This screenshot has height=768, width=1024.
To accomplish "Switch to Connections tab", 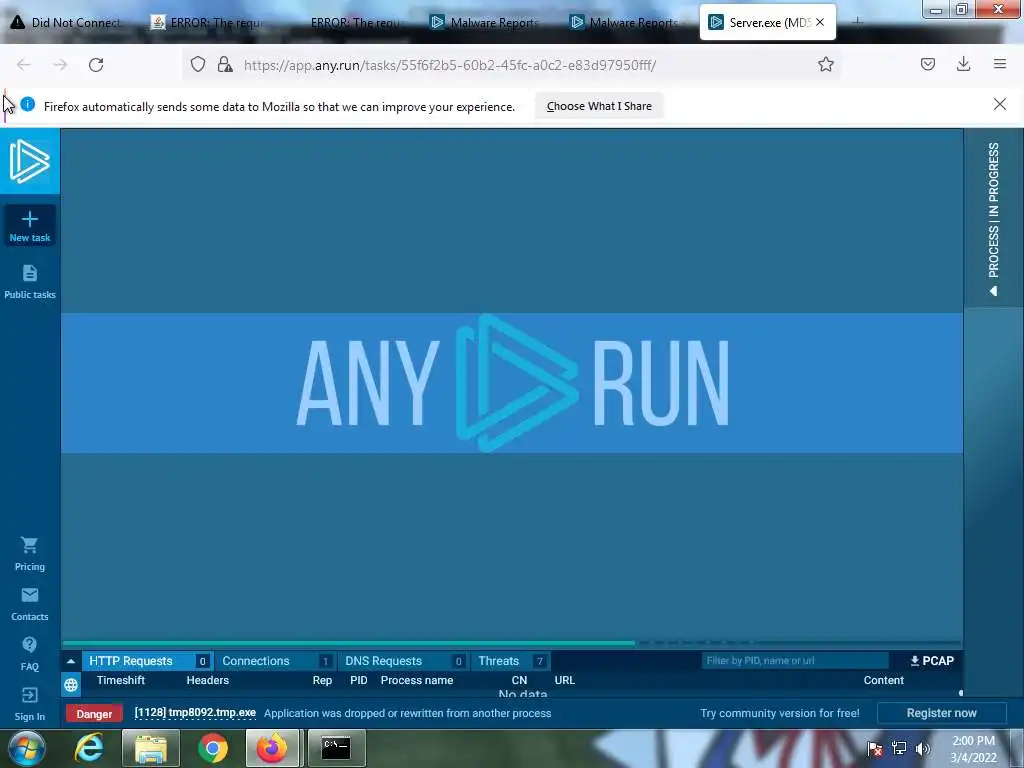I will click(x=276, y=661).
